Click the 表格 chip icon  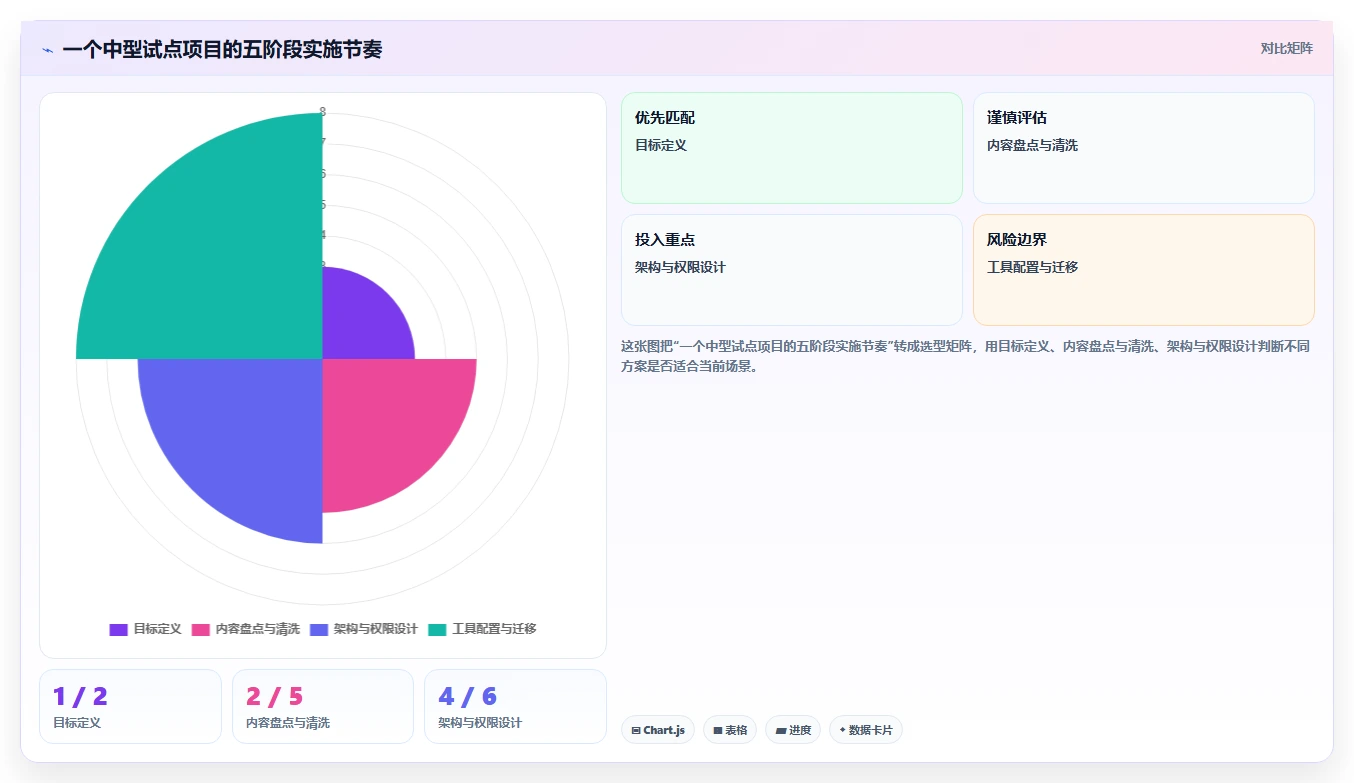click(717, 731)
